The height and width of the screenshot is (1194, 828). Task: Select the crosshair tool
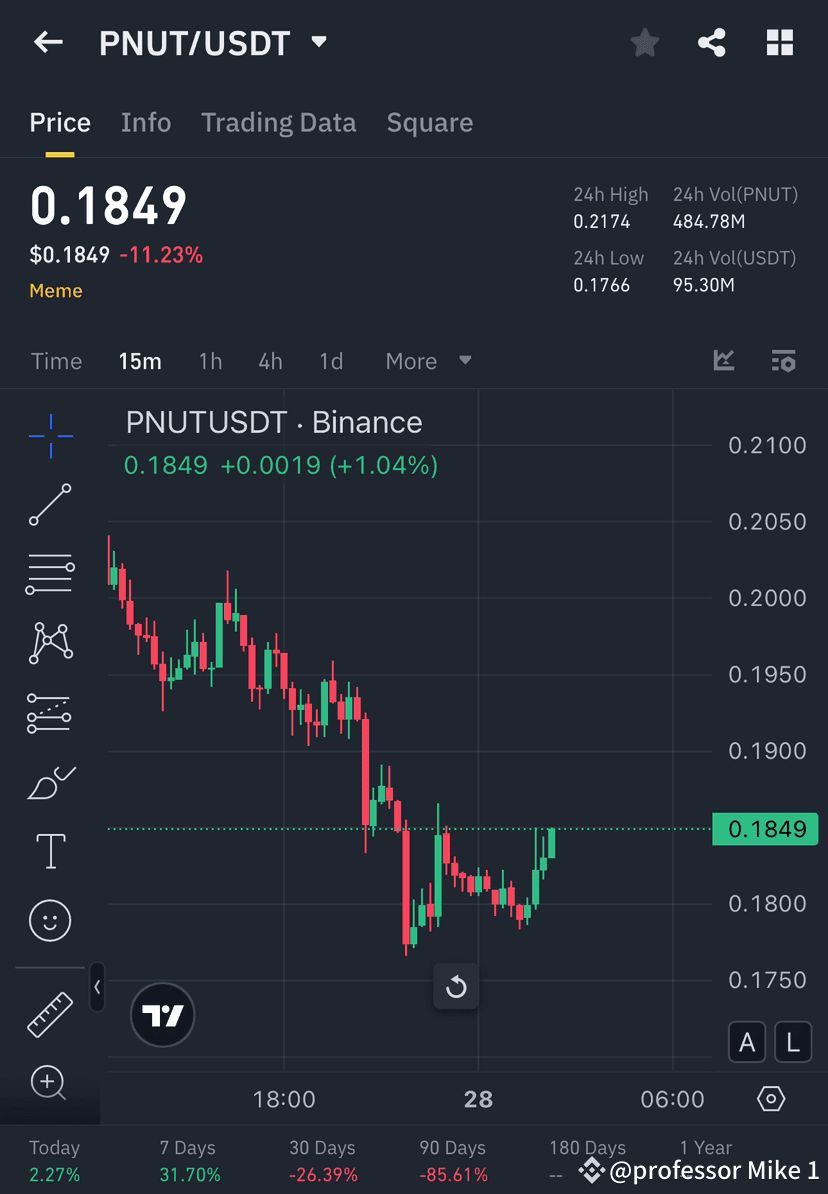[x=50, y=435]
